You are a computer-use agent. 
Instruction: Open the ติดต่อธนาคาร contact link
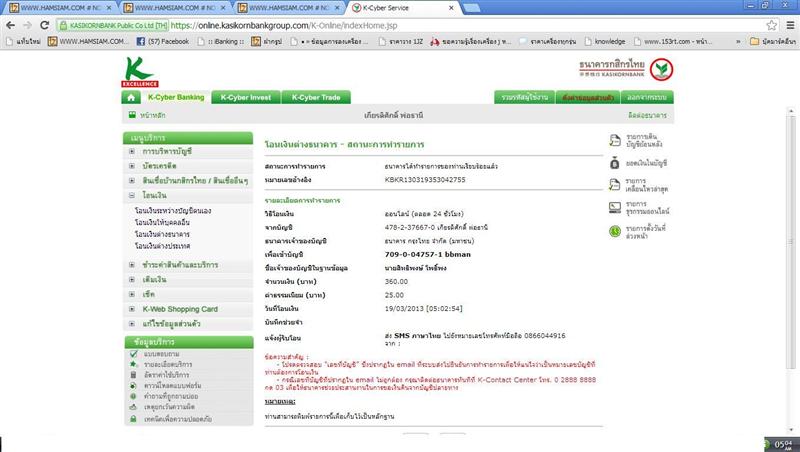click(647, 115)
